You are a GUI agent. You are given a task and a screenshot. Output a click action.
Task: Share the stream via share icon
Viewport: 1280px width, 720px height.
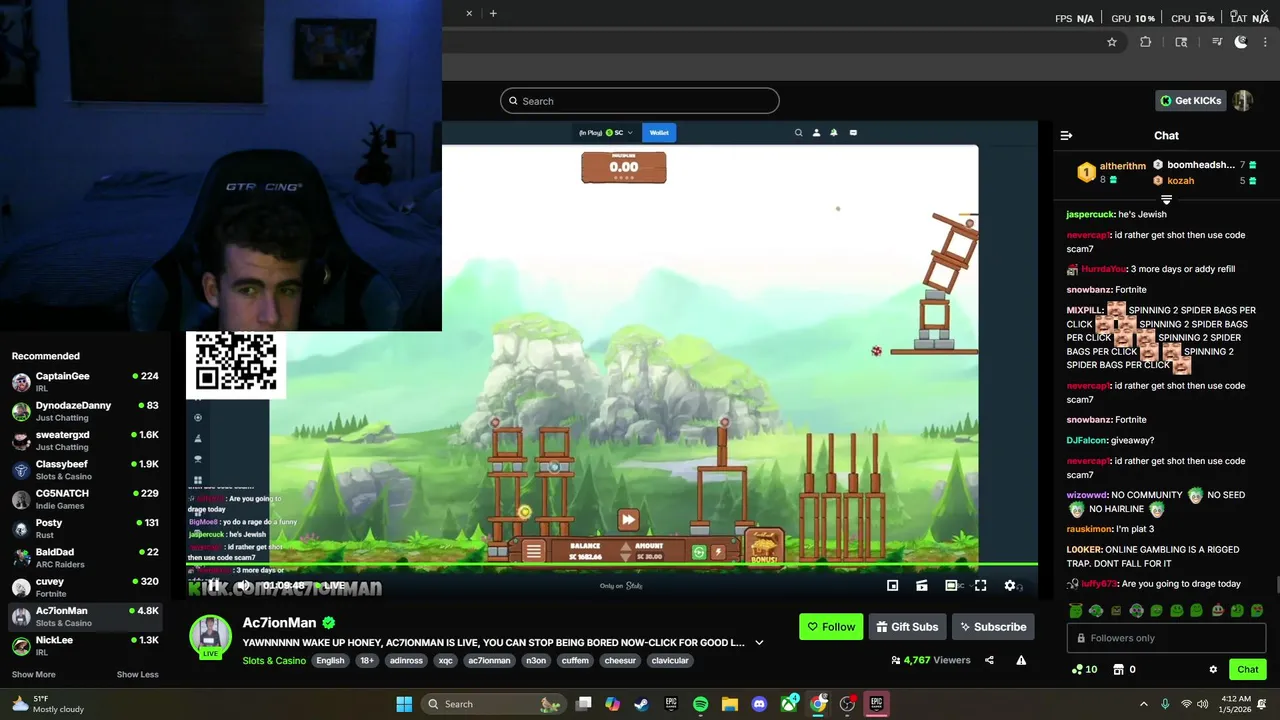pos(989,660)
